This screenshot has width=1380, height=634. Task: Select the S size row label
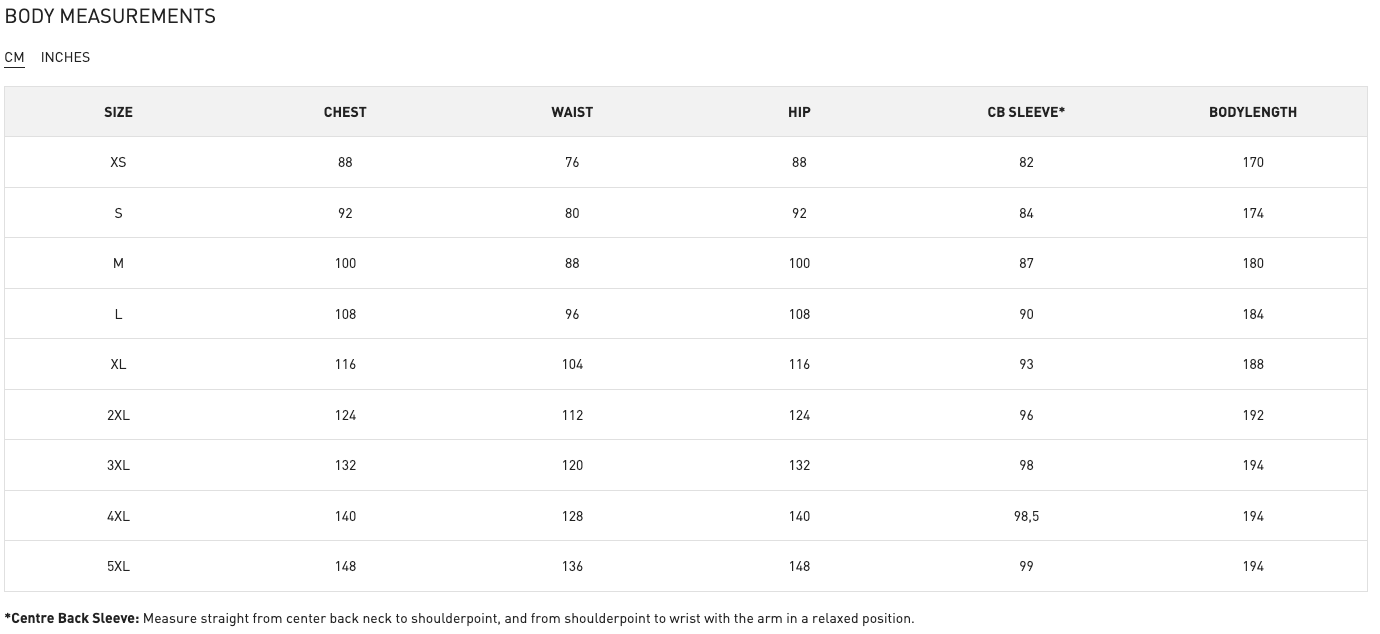coord(118,213)
